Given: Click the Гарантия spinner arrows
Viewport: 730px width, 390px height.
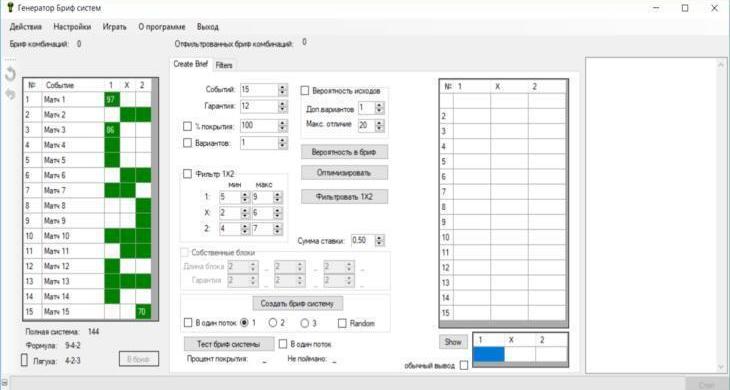Looking at the screenshot, I should [283, 107].
